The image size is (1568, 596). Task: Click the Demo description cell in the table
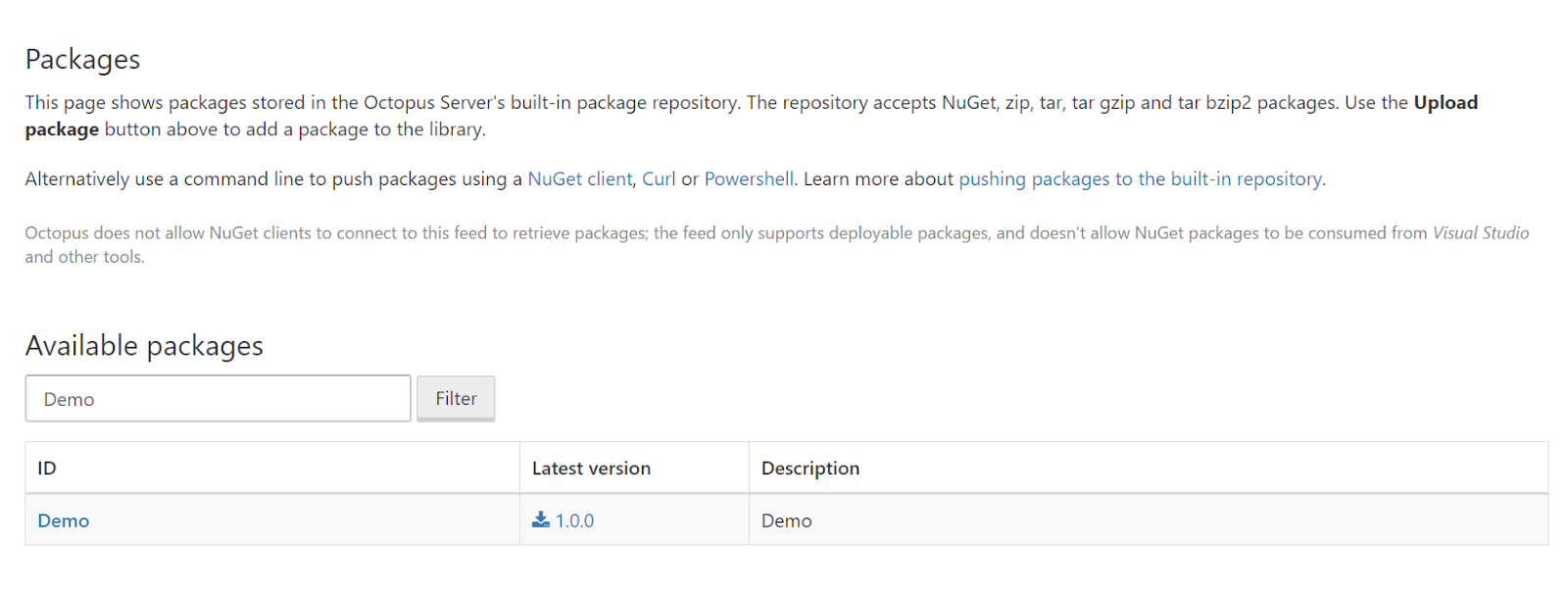click(787, 521)
